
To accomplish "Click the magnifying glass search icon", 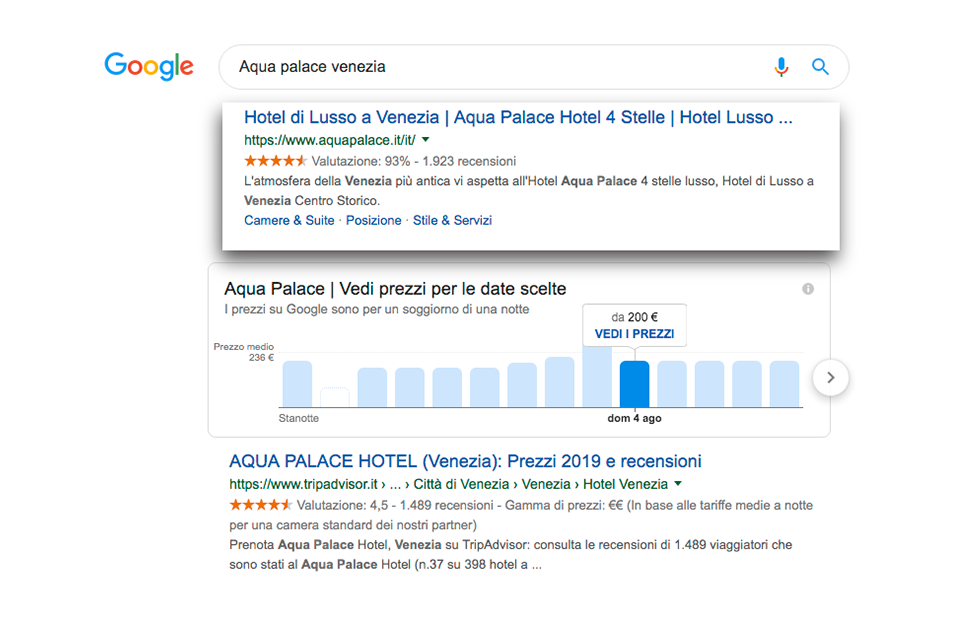I will 820,66.
